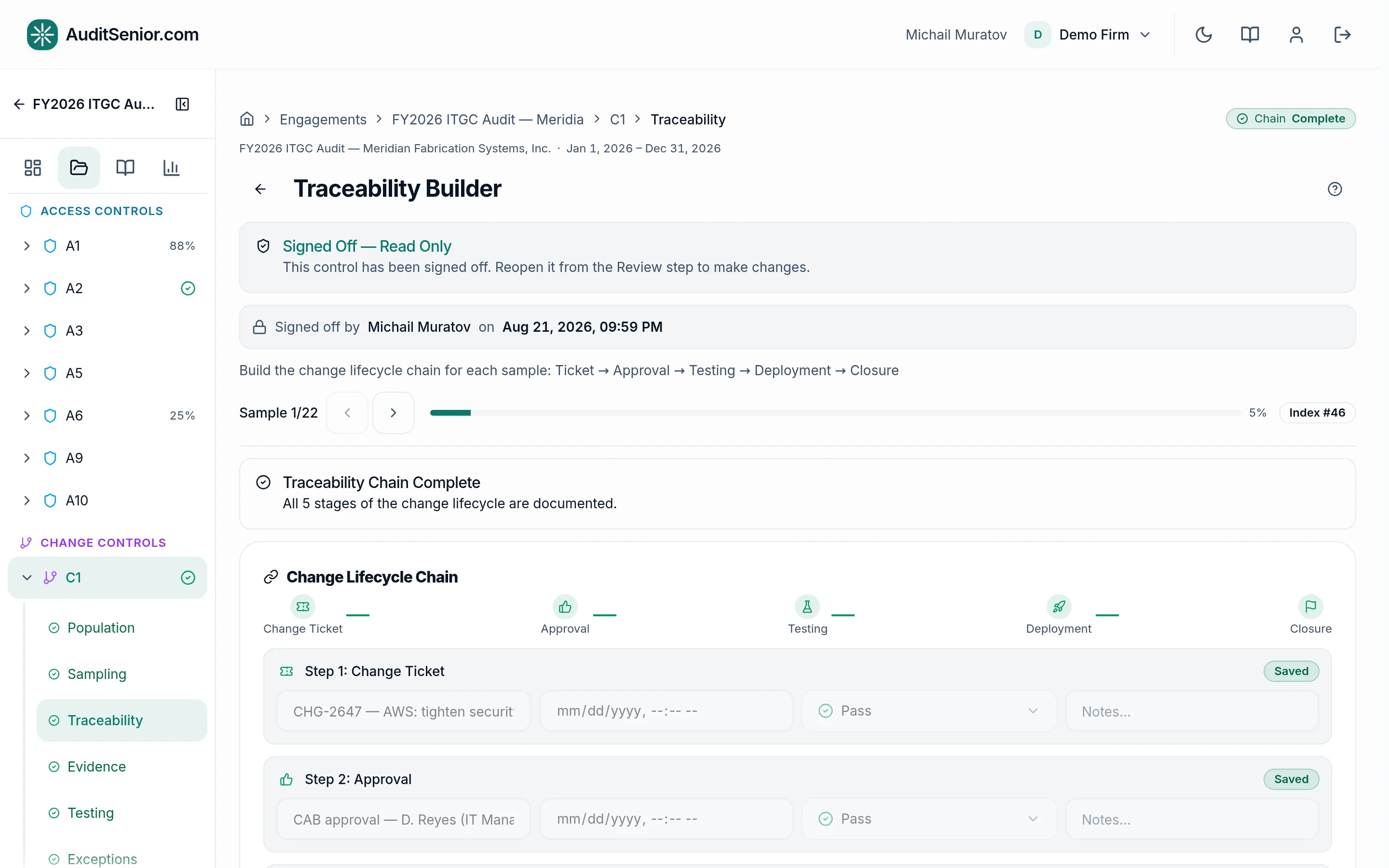Click the lock icon beside Signed off by
The image size is (1389, 868).
[259, 327]
